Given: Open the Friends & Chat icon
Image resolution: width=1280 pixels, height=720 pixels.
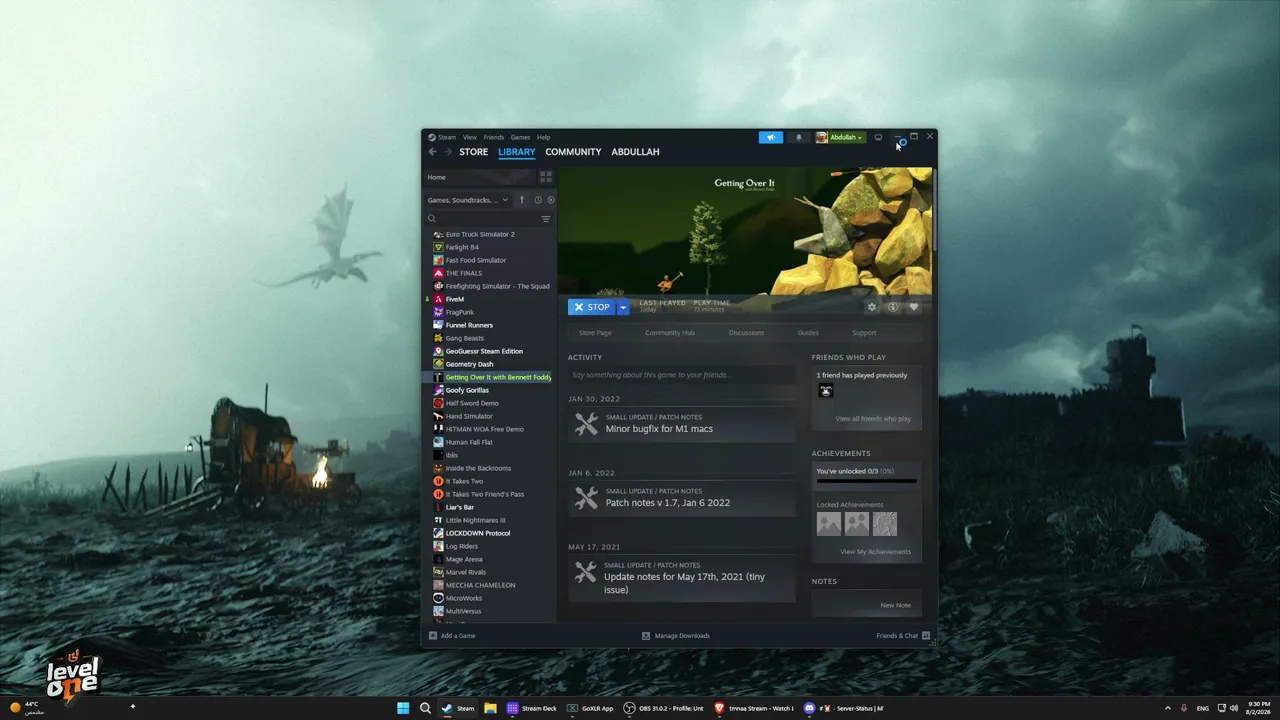Looking at the screenshot, I should [x=926, y=635].
